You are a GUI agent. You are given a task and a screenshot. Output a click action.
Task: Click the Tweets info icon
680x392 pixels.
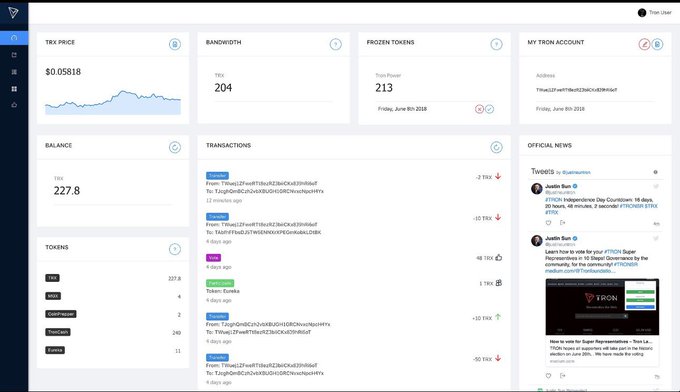tap(655, 172)
